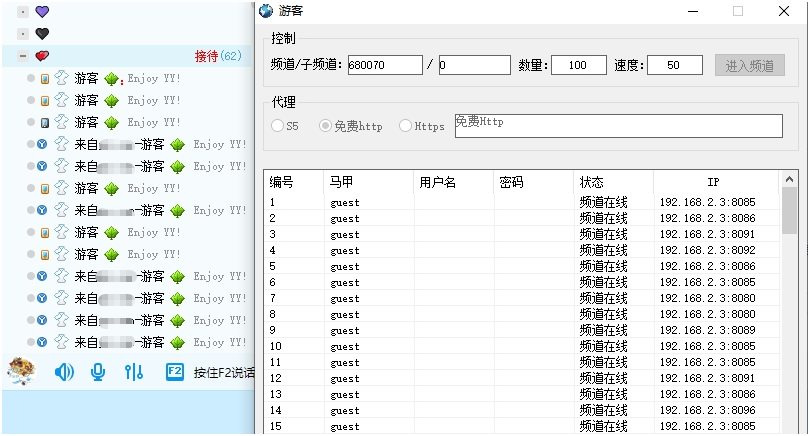The width and height of the screenshot is (810, 436).
Task: Click the speaker volume icon
Action: (x=64, y=372)
